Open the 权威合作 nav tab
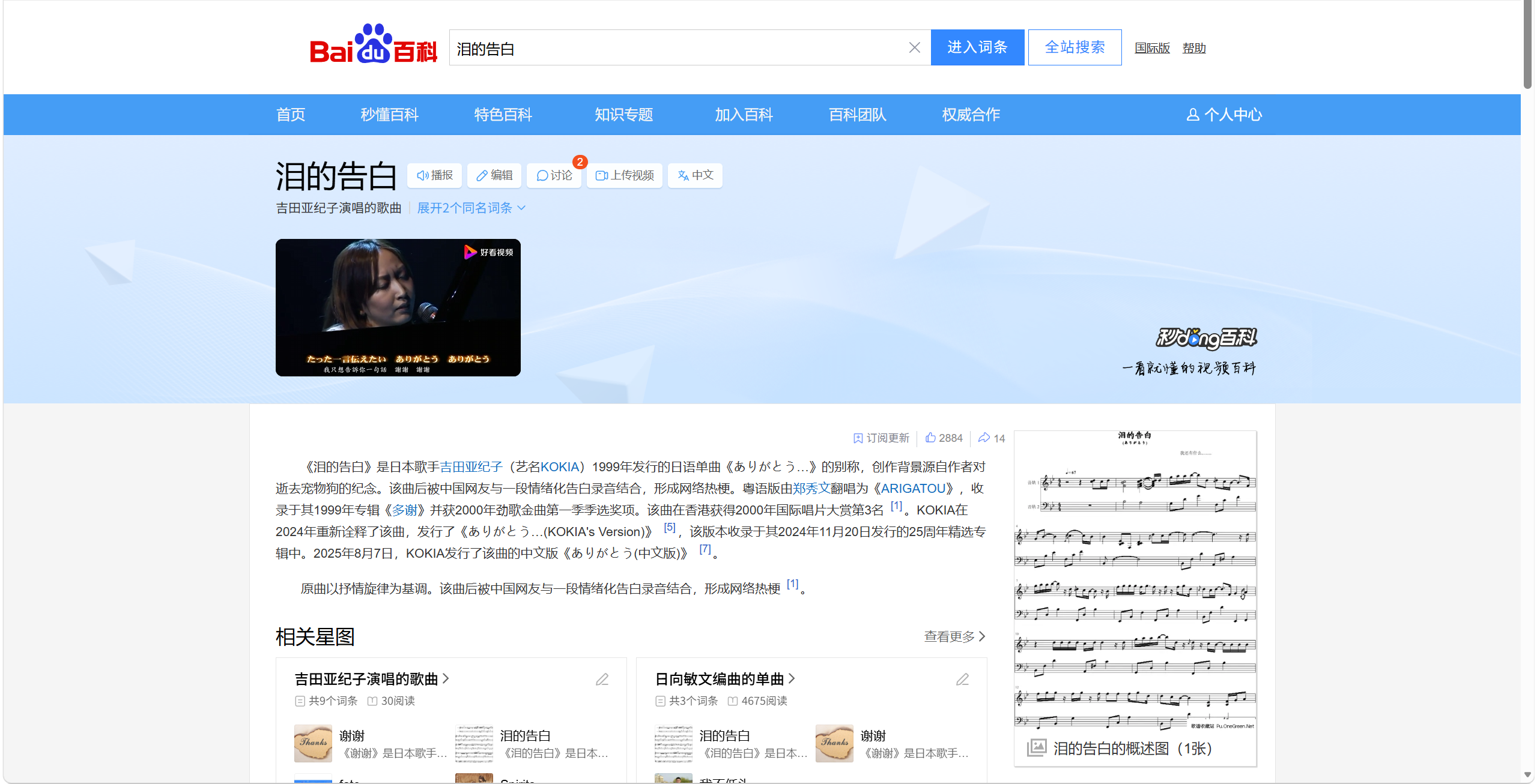The width and height of the screenshot is (1537, 784). coord(971,115)
